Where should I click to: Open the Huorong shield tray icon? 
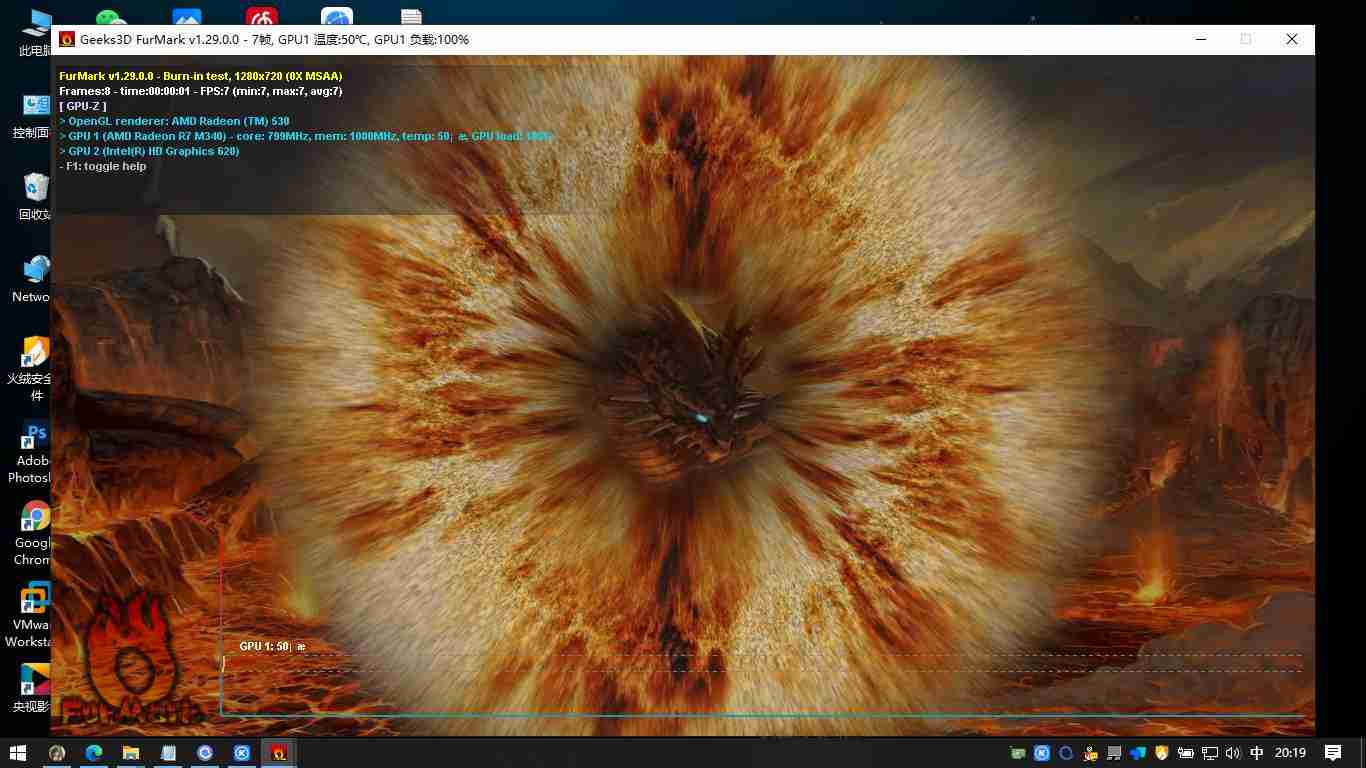(x=1162, y=753)
